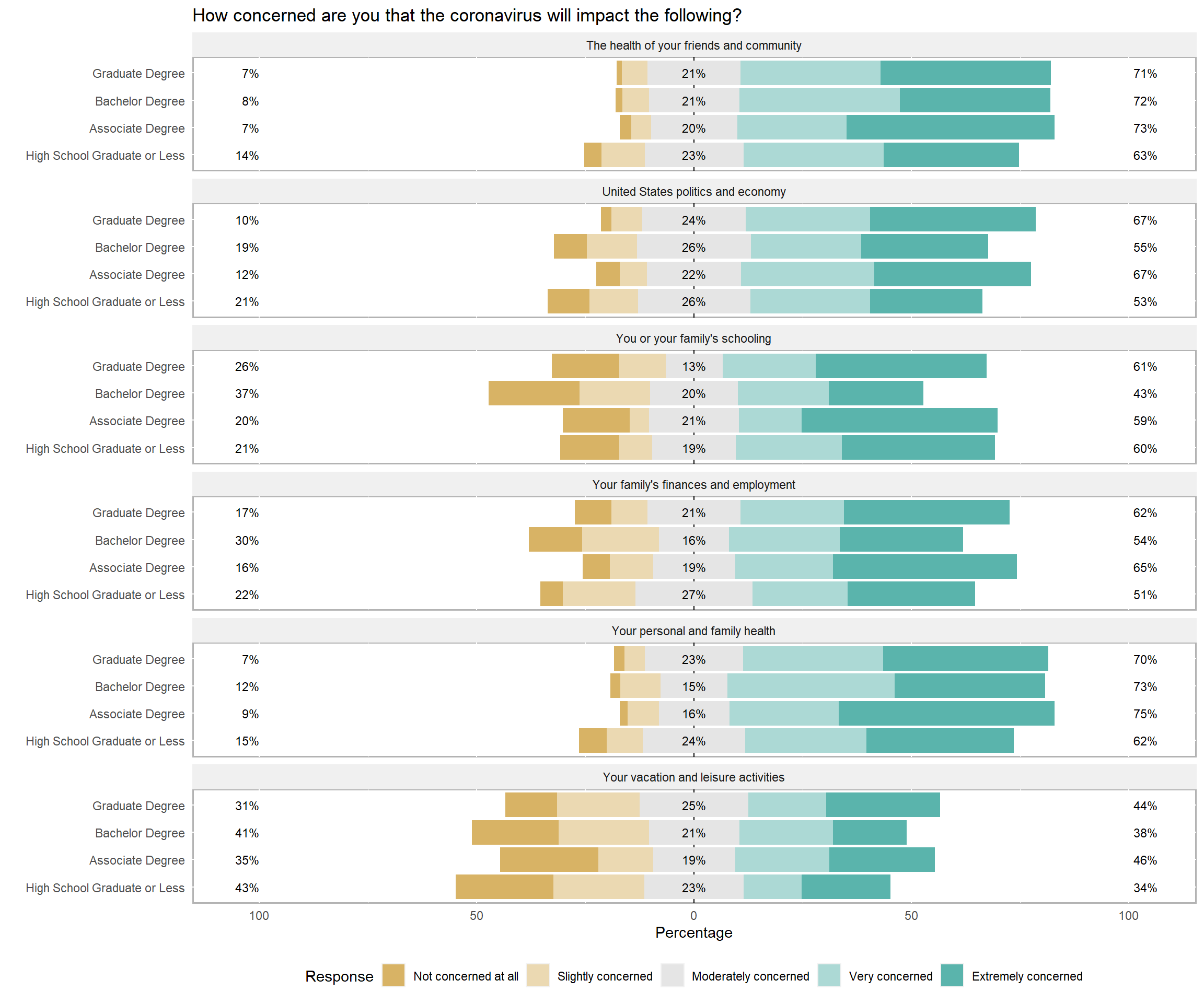
Task: Select the 'You or your family's schooling' header
Action: 693,338
